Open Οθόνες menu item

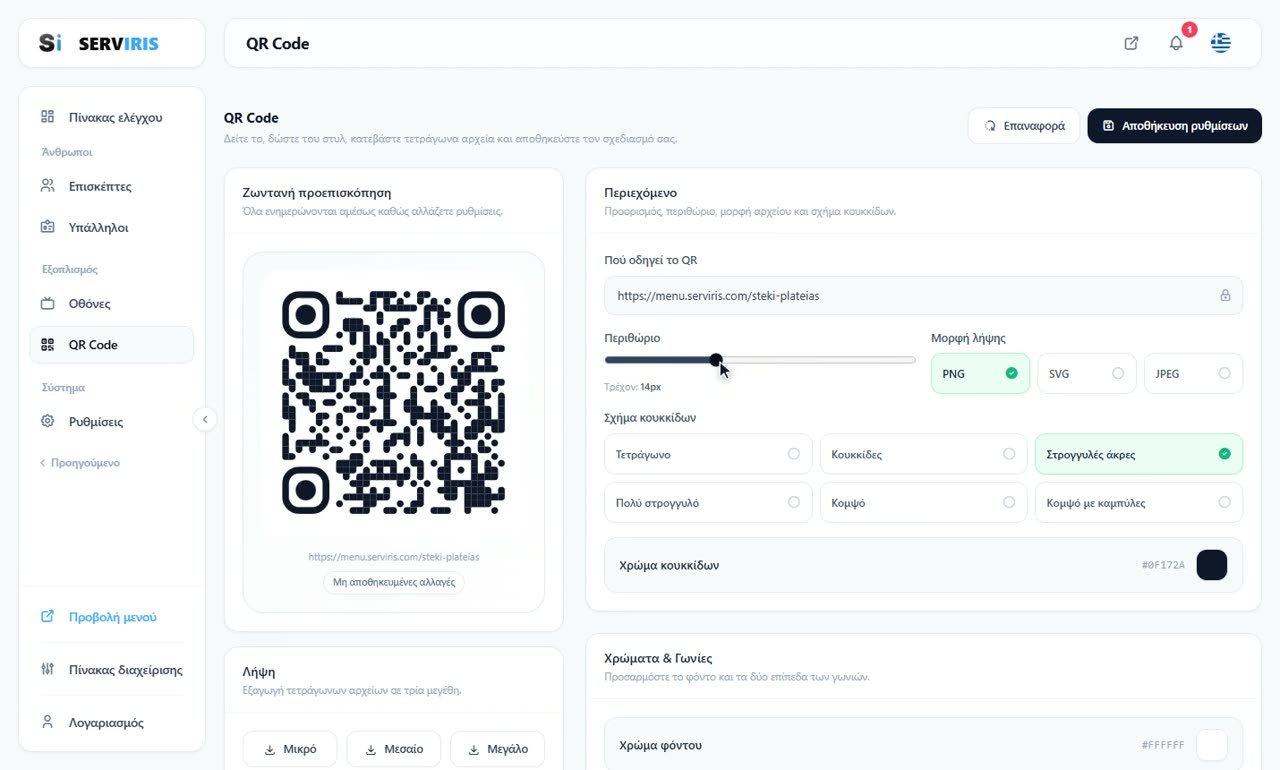click(x=111, y=303)
